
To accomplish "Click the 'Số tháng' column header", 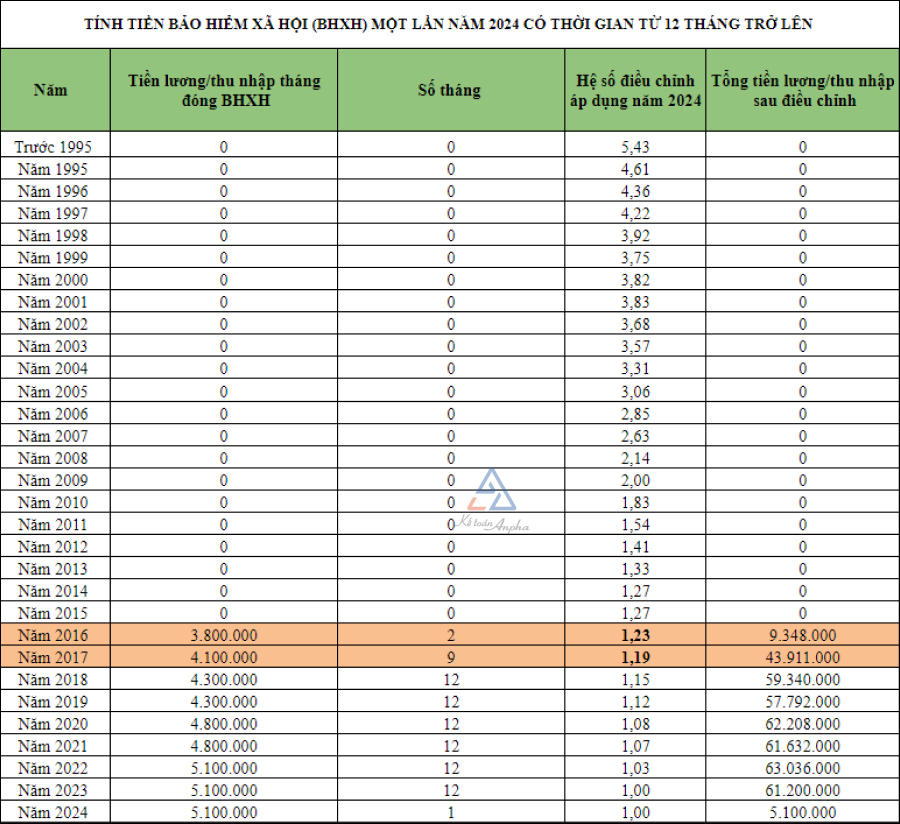I will pyautogui.click(x=452, y=90).
